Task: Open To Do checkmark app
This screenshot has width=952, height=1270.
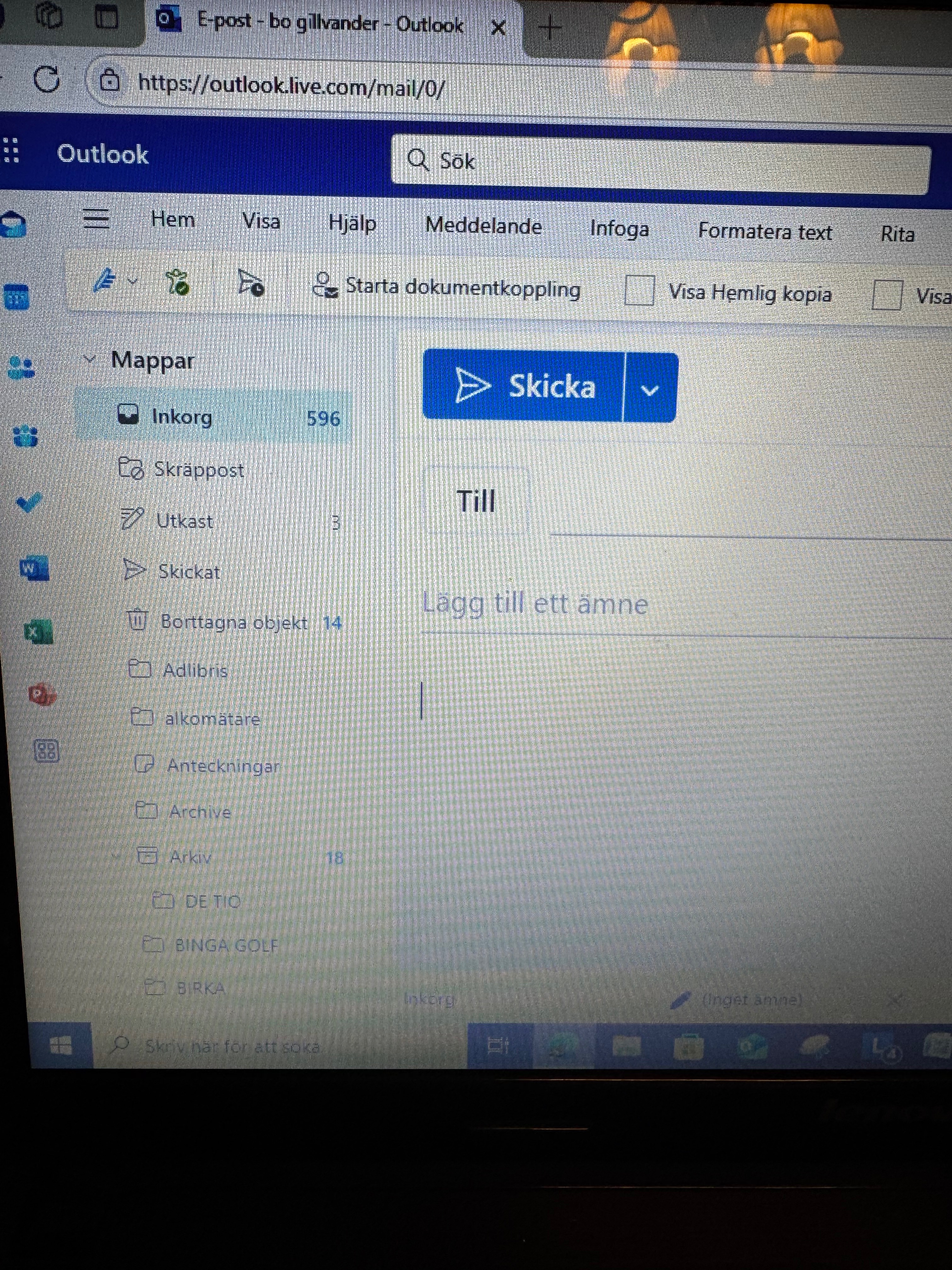Action: [x=29, y=502]
